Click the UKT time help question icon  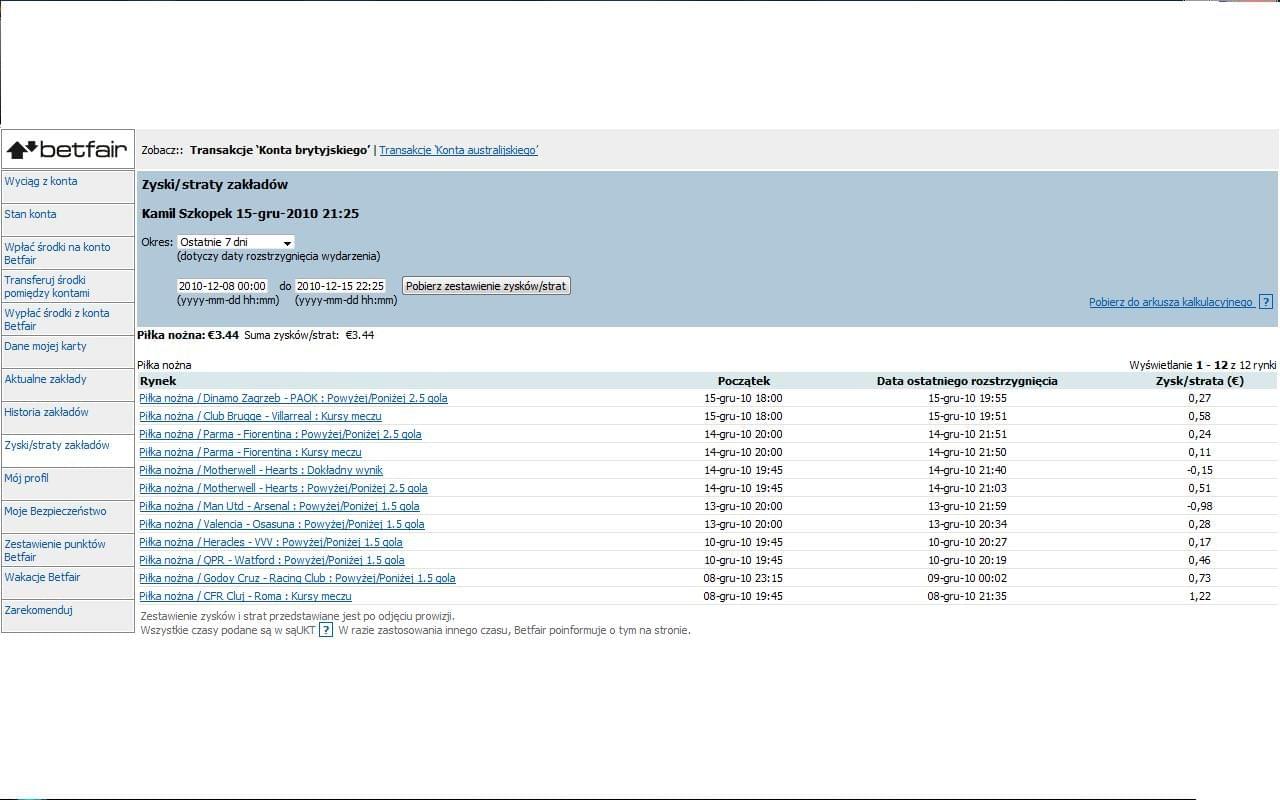(326, 630)
